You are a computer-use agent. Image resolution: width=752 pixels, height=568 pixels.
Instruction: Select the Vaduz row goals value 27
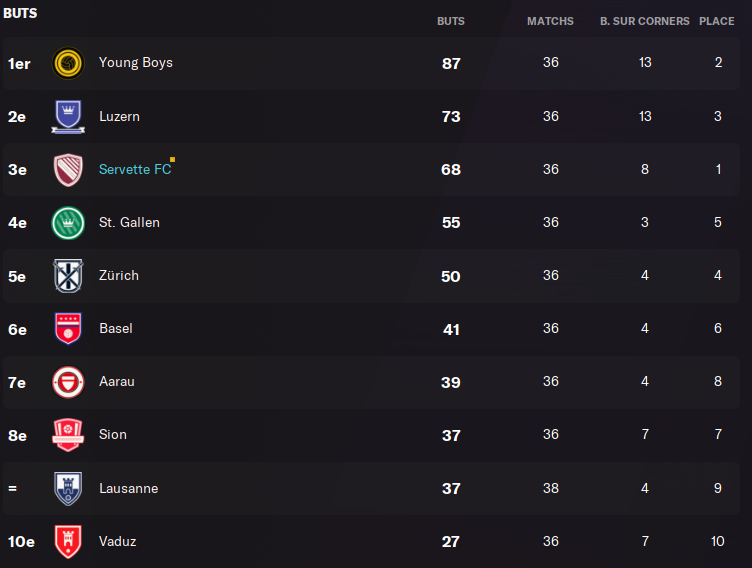(451, 542)
